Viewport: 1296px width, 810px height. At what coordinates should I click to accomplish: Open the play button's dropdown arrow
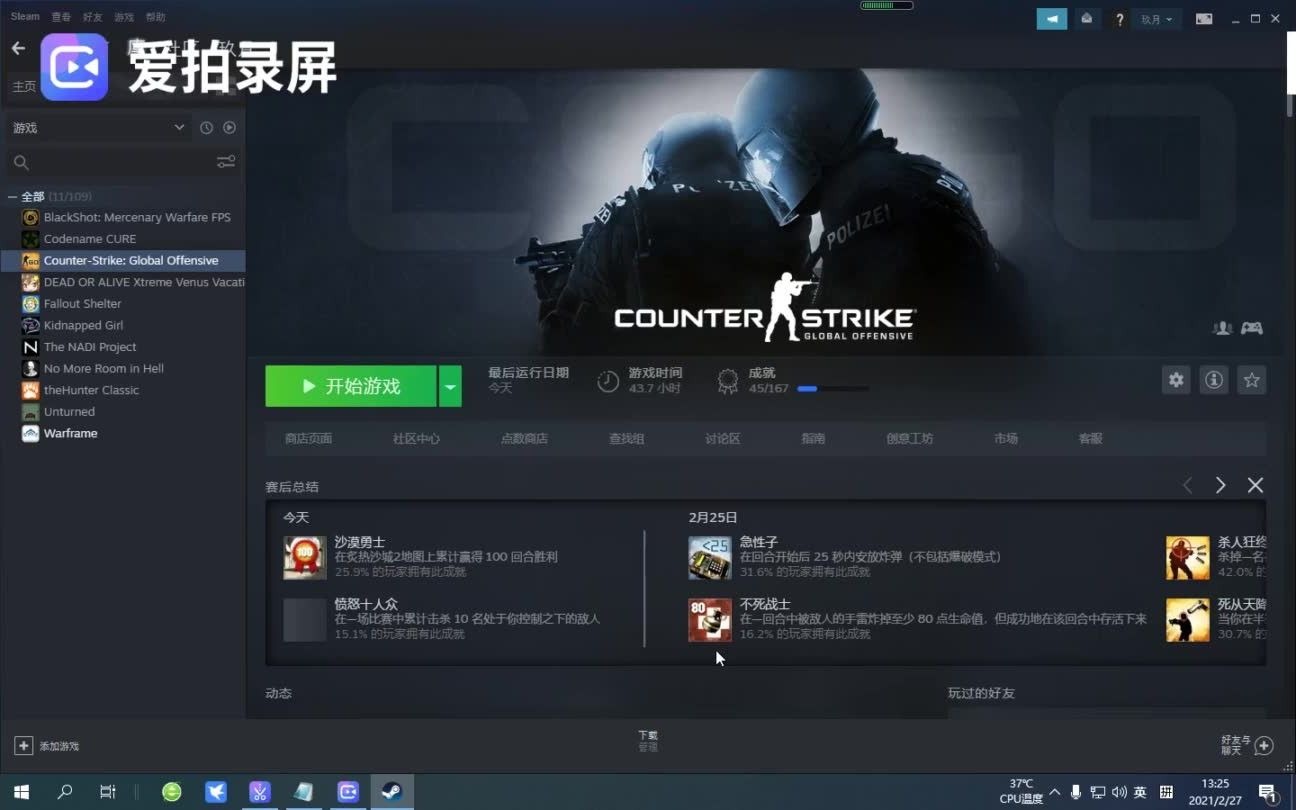click(x=449, y=386)
